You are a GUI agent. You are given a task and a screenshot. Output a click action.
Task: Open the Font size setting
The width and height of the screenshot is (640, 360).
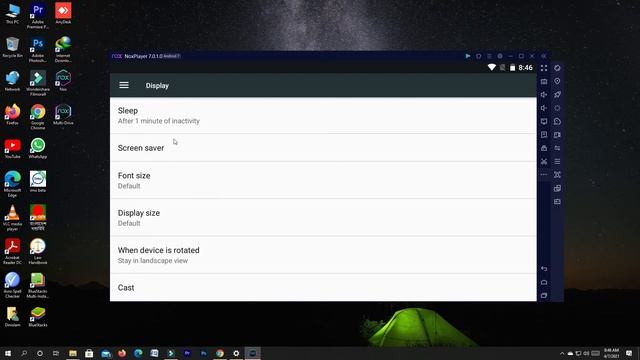pyautogui.click(x=323, y=180)
